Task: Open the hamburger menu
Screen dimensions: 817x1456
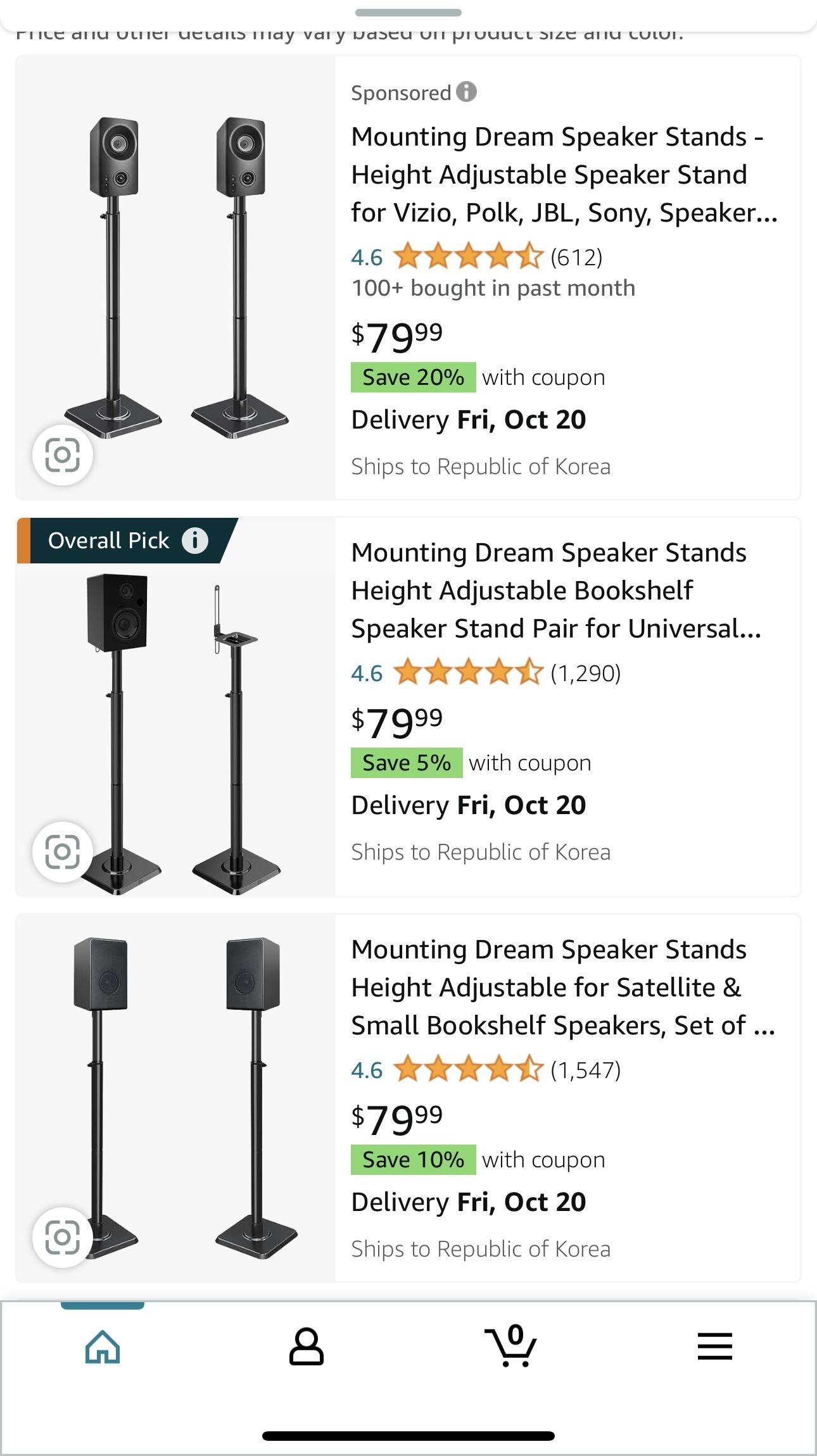Action: point(714,1346)
